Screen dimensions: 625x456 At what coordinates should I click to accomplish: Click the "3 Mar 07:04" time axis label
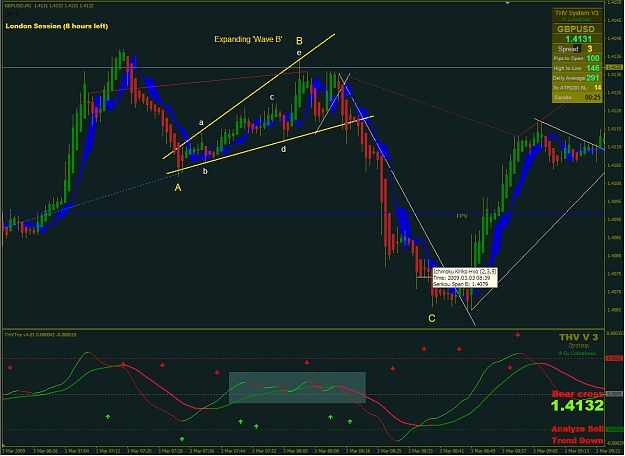click(77, 451)
